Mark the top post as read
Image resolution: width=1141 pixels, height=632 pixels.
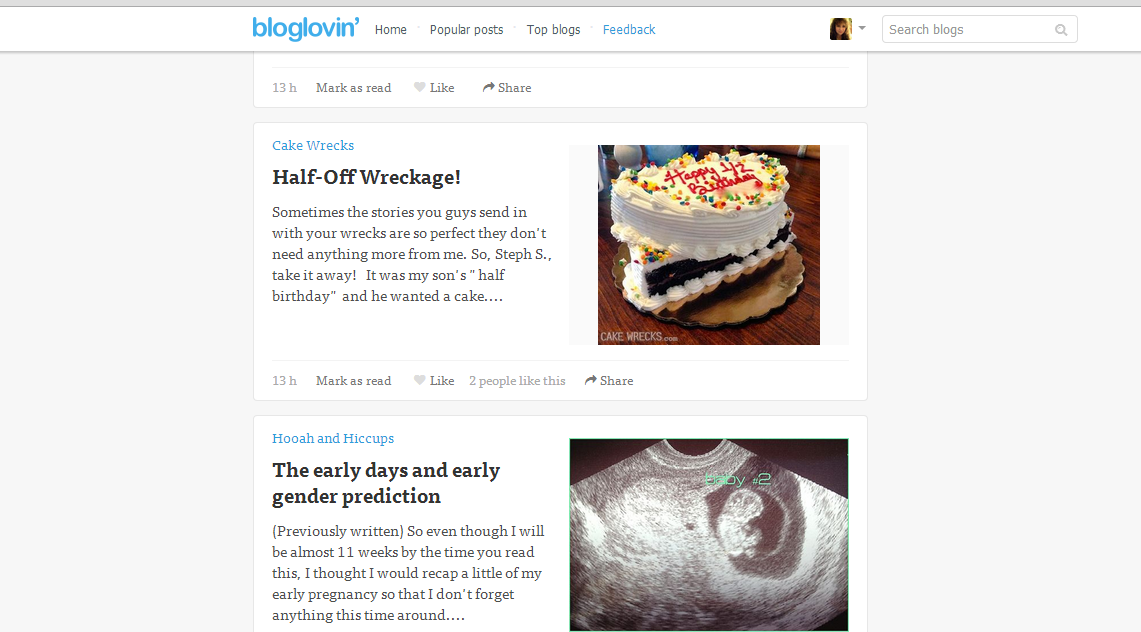click(x=353, y=87)
